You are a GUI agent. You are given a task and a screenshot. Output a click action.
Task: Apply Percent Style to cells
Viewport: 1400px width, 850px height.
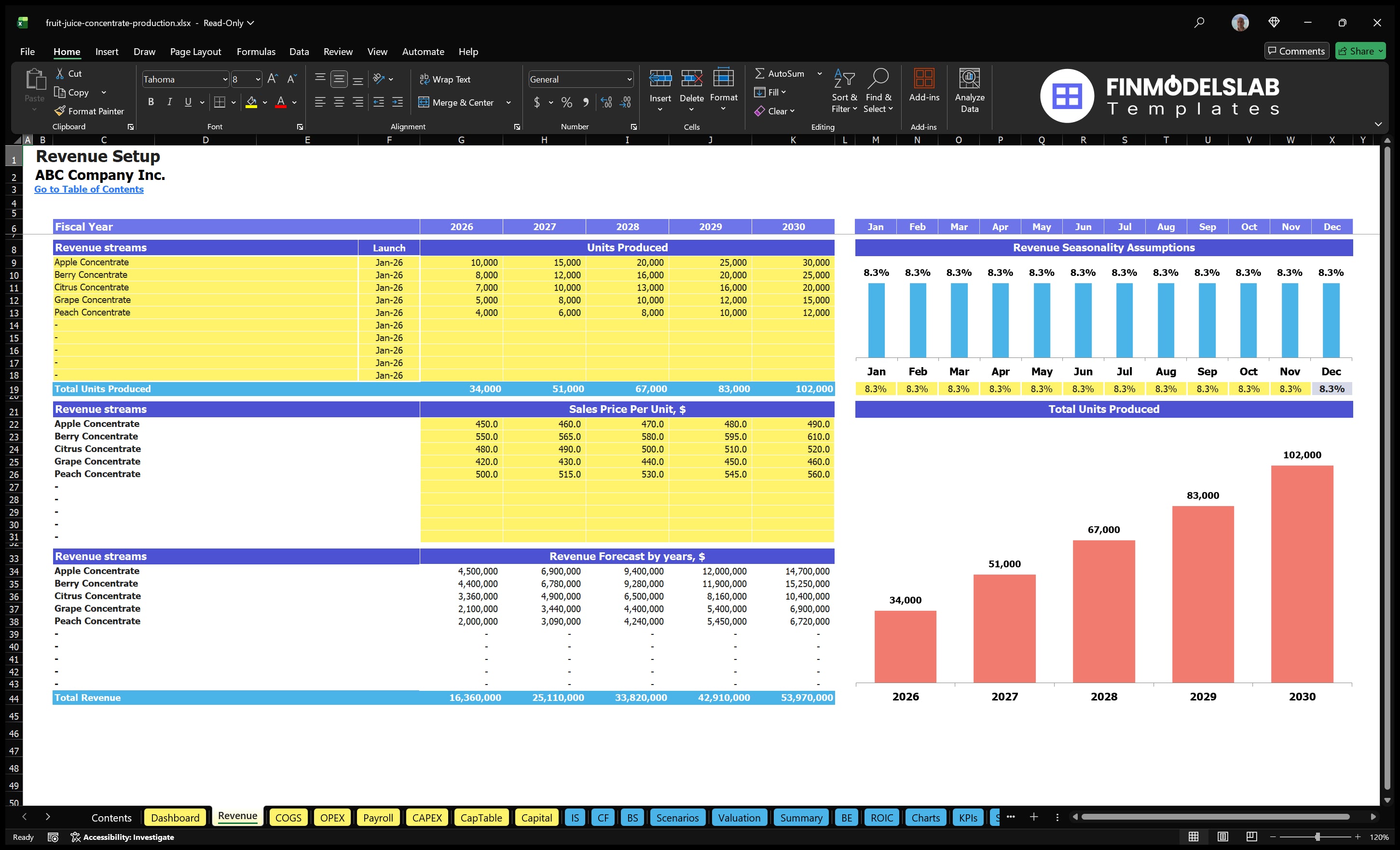pyautogui.click(x=566, y=103)
